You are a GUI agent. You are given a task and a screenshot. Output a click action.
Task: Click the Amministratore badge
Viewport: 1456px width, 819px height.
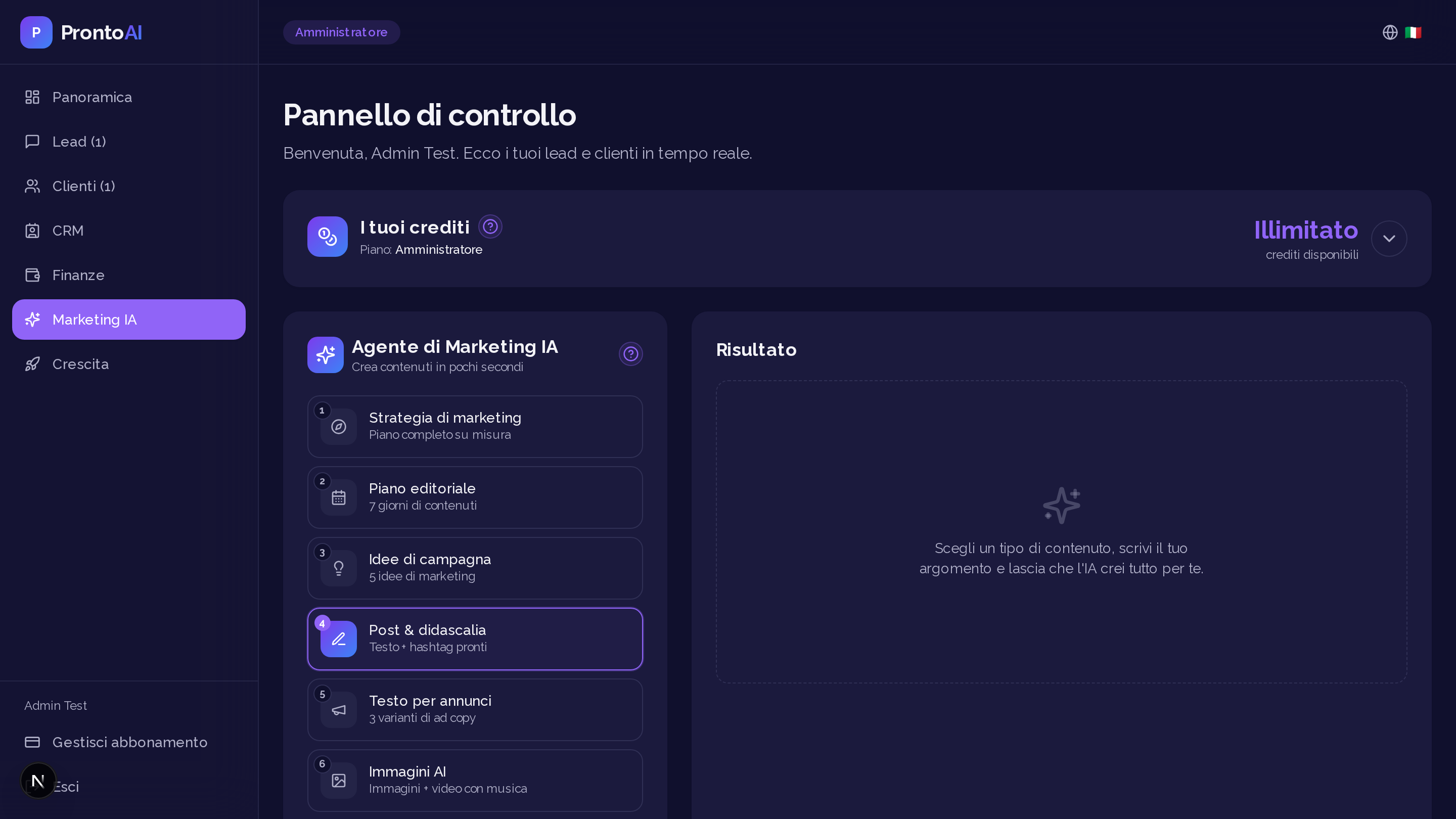coord(341,32)
